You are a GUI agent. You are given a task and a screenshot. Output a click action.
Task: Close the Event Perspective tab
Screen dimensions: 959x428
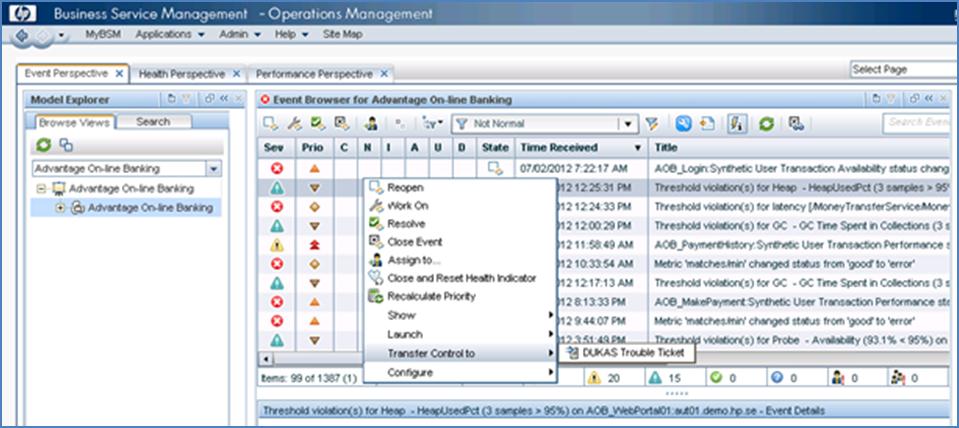tap(119, 73)
